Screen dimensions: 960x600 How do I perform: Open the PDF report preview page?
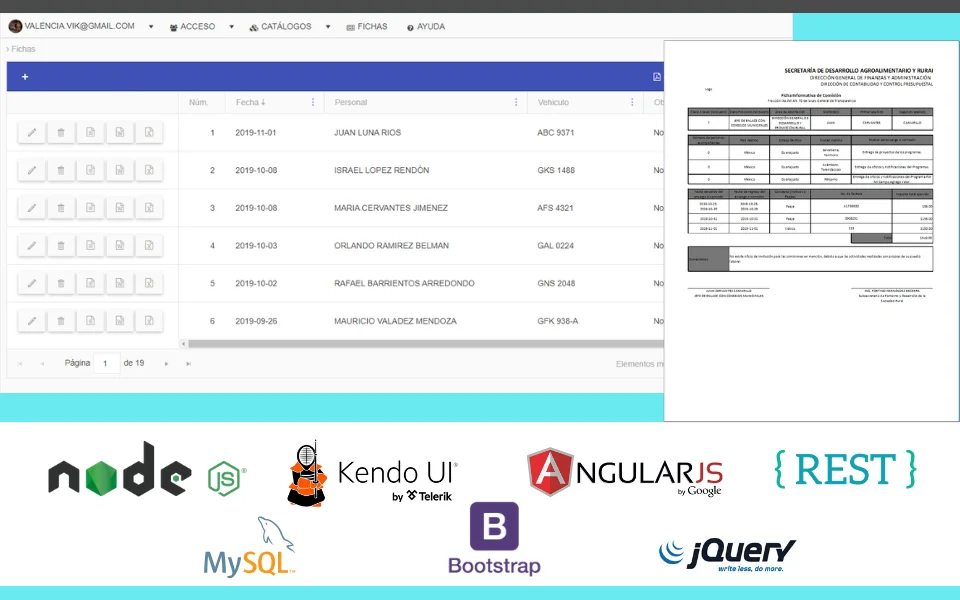811,231
